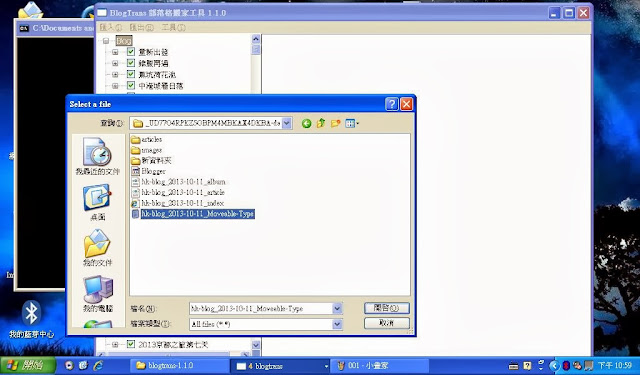The image size is (640, 375).
Task: Open the Windows Start menu
Action: click(x=28, y=365)
